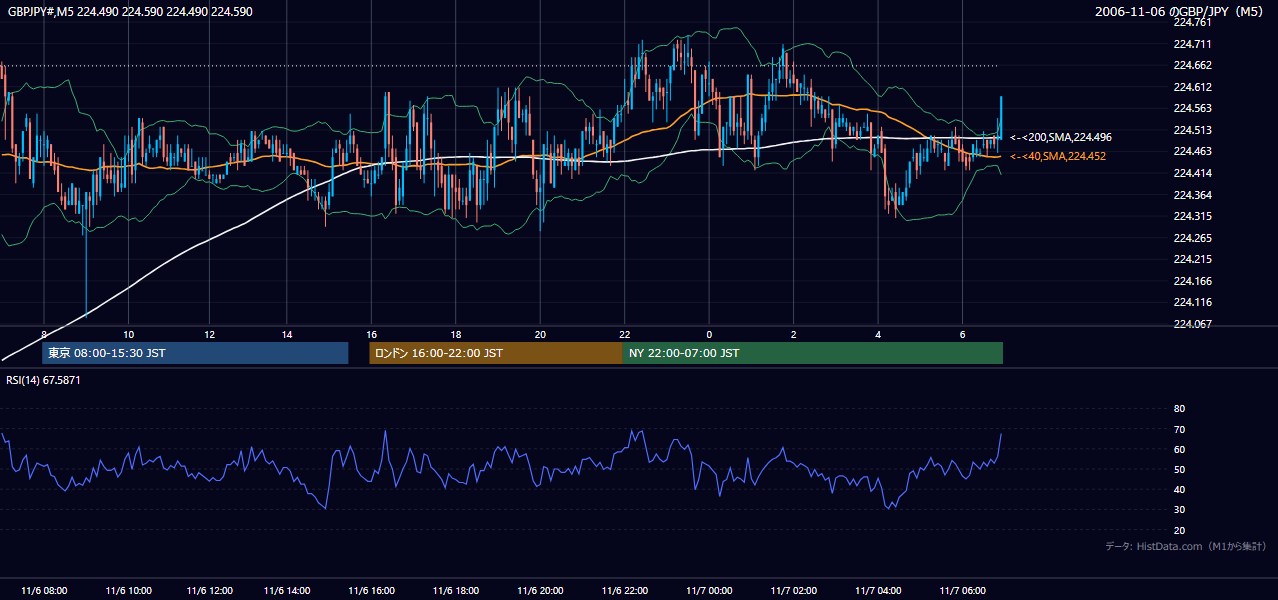Click the hour label 16 under the chart
The height and width of the screenshot is (600, 1278).
pyautogui.click(x=372, y=334)
